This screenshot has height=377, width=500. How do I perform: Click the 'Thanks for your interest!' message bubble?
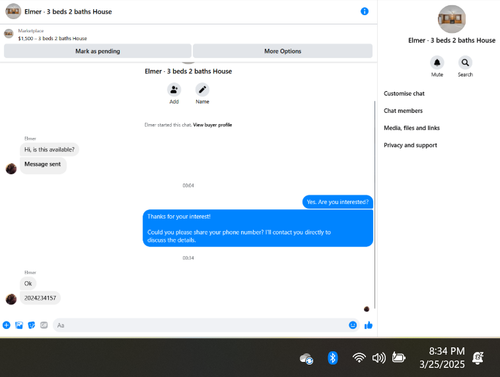click(258, 228)
